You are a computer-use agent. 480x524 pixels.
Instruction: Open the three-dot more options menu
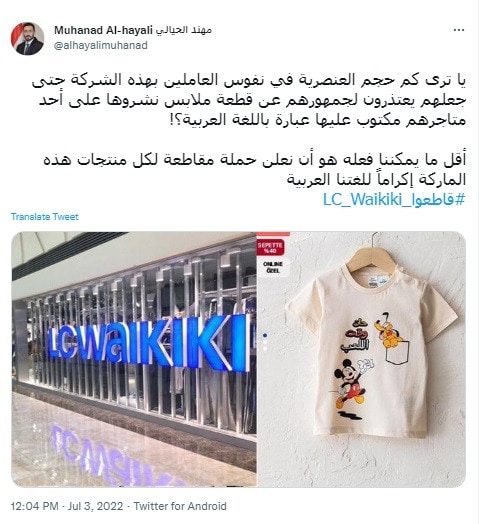[459, 30]
